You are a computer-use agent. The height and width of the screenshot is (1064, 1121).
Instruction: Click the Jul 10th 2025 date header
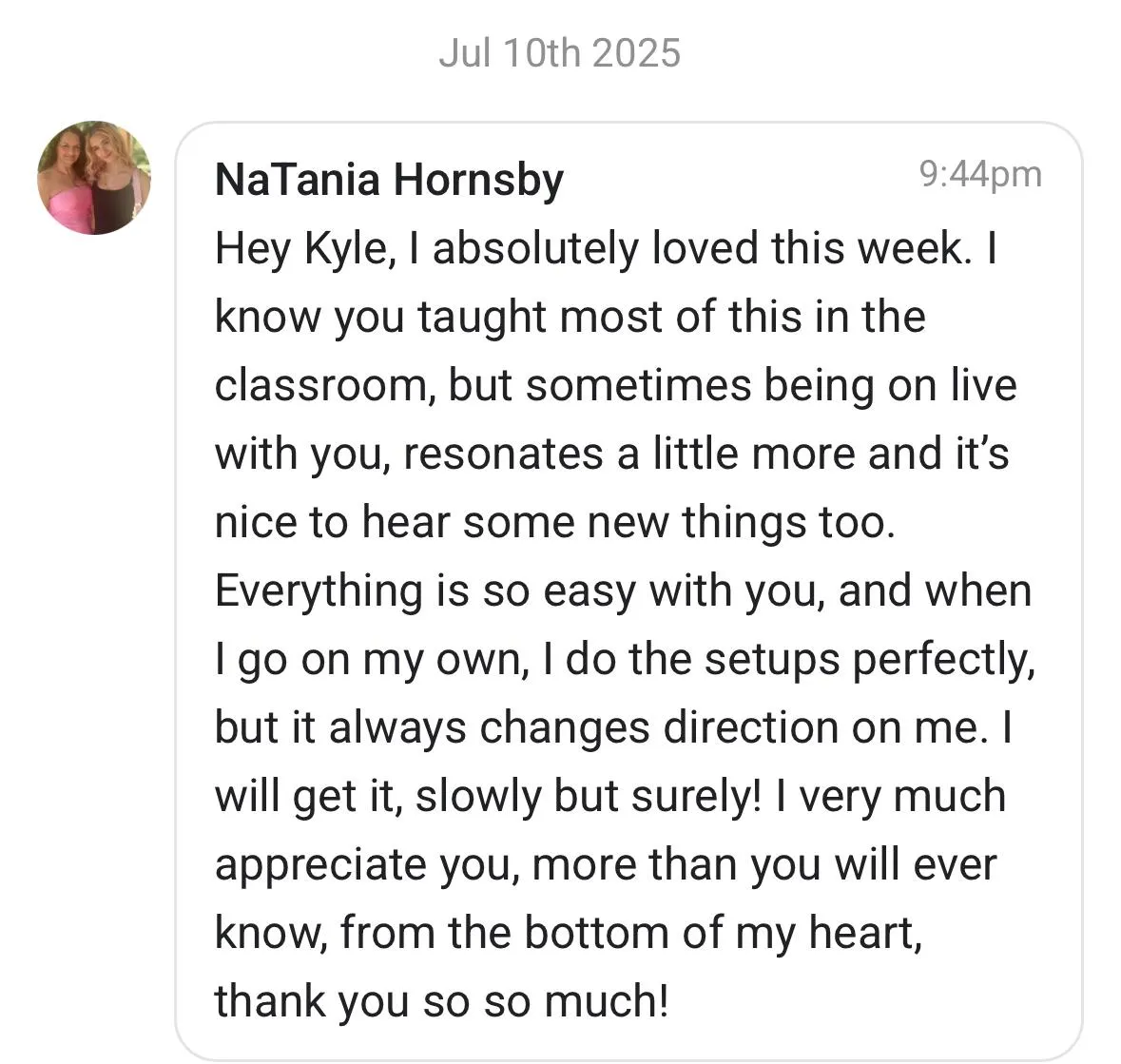tap(560, 53)
